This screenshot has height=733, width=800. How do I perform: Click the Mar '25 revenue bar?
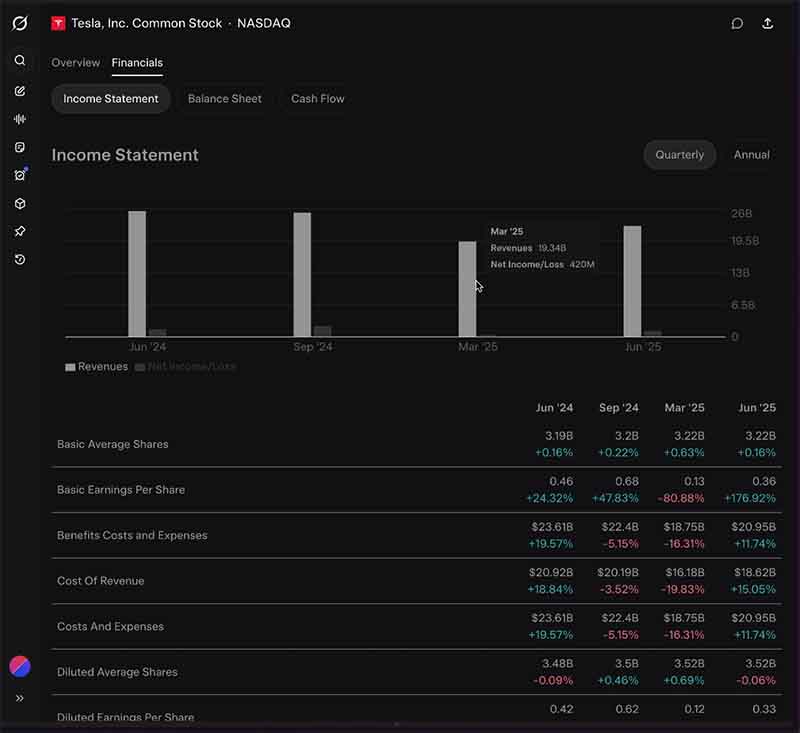[467, 289]
